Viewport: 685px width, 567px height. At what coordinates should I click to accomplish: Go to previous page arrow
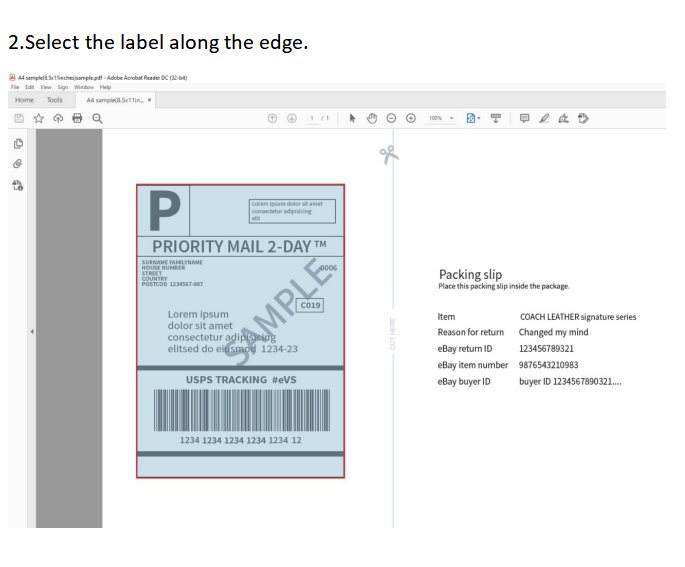click(x=272, y=118)
